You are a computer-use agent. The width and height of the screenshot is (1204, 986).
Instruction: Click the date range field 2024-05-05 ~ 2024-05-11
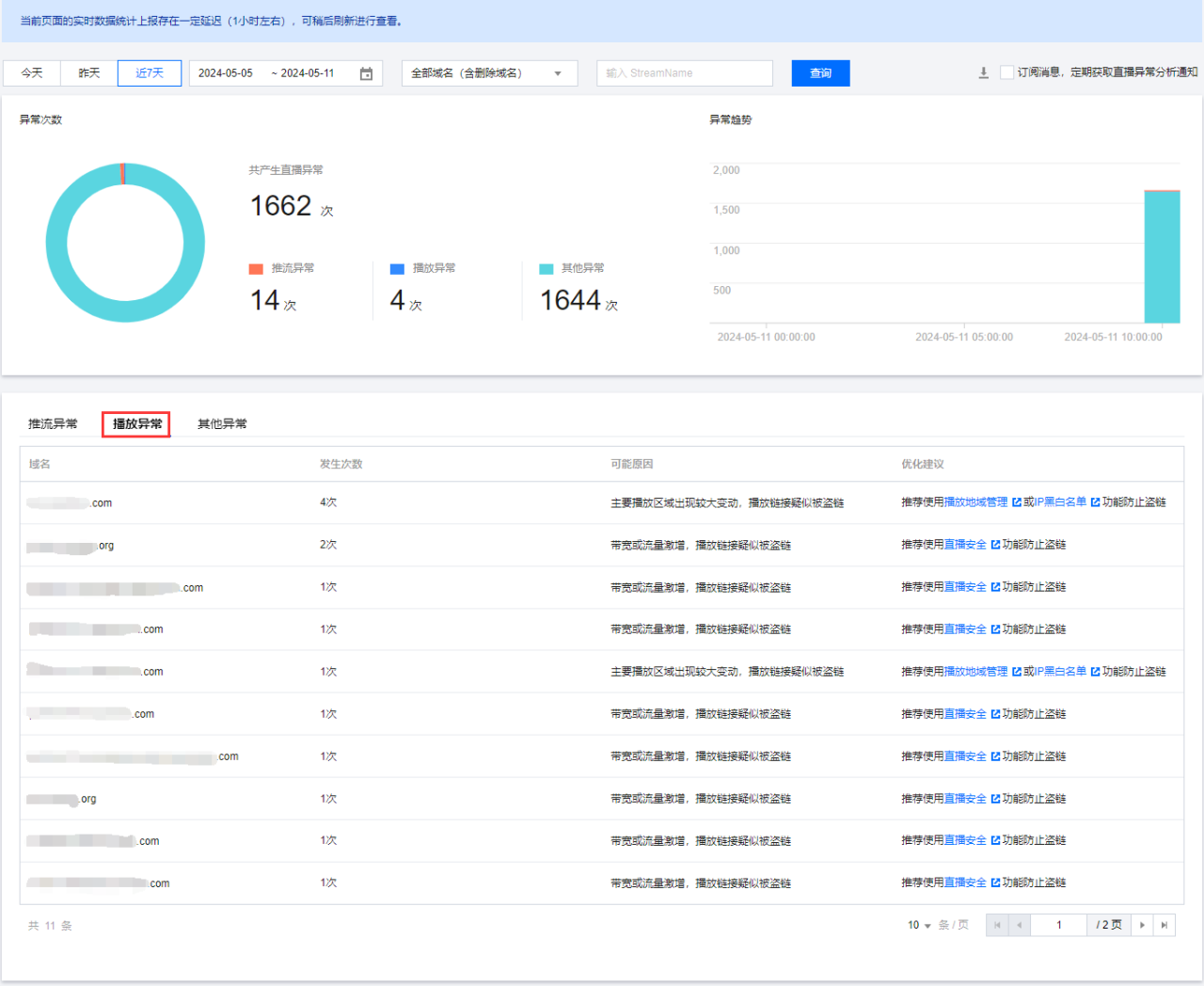point(286,73)
